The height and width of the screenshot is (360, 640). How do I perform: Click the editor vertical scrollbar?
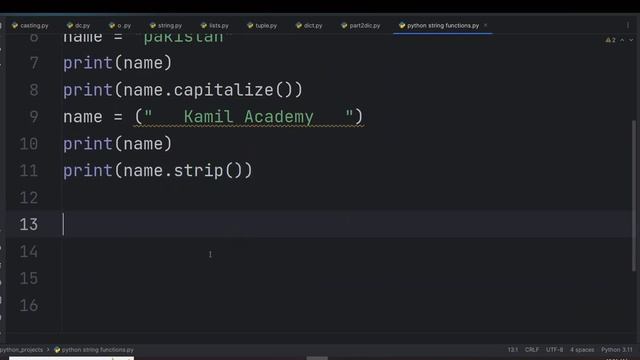click(634, 195)
